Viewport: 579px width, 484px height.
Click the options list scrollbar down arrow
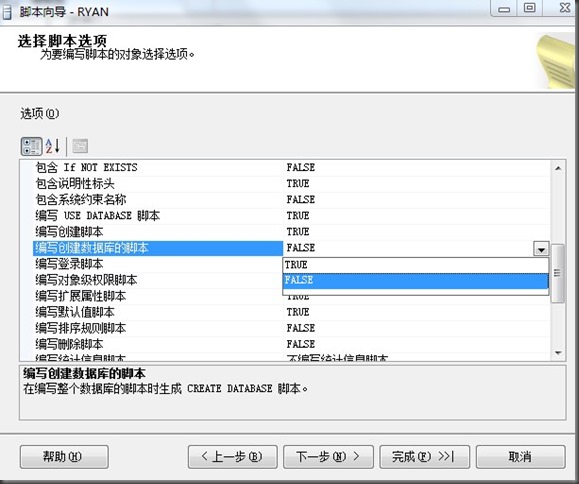pyautogui.click(x=558, y=353)
